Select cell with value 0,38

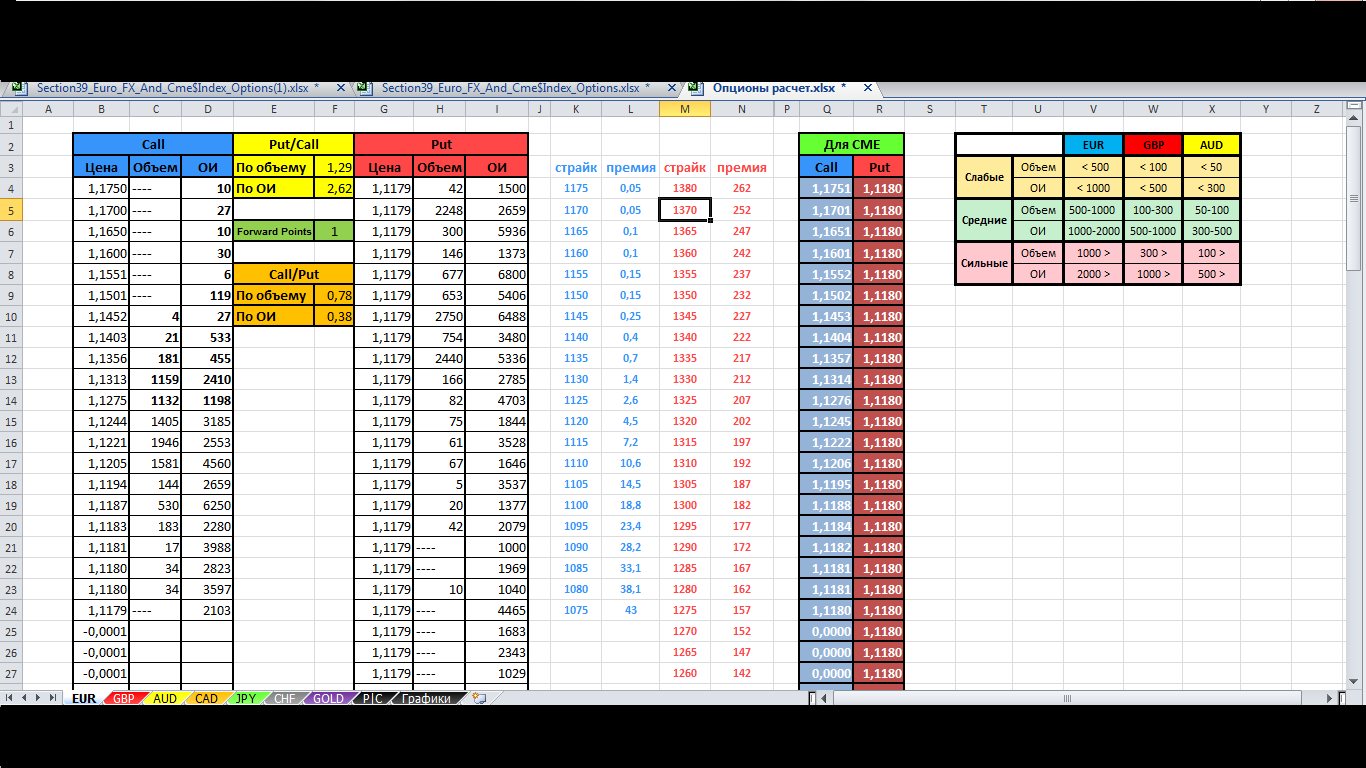[x=334, y=316]
